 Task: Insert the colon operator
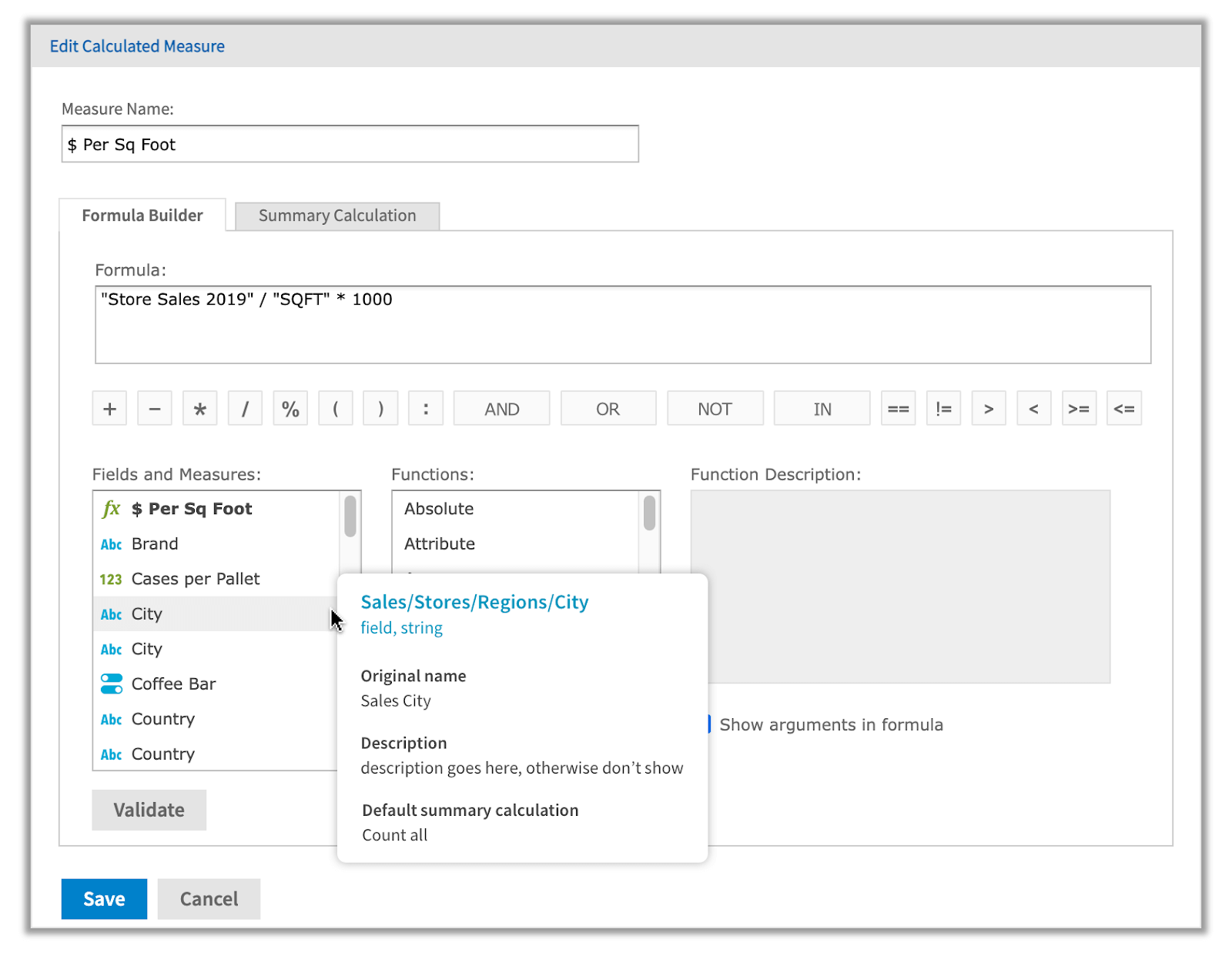(426, 409)
